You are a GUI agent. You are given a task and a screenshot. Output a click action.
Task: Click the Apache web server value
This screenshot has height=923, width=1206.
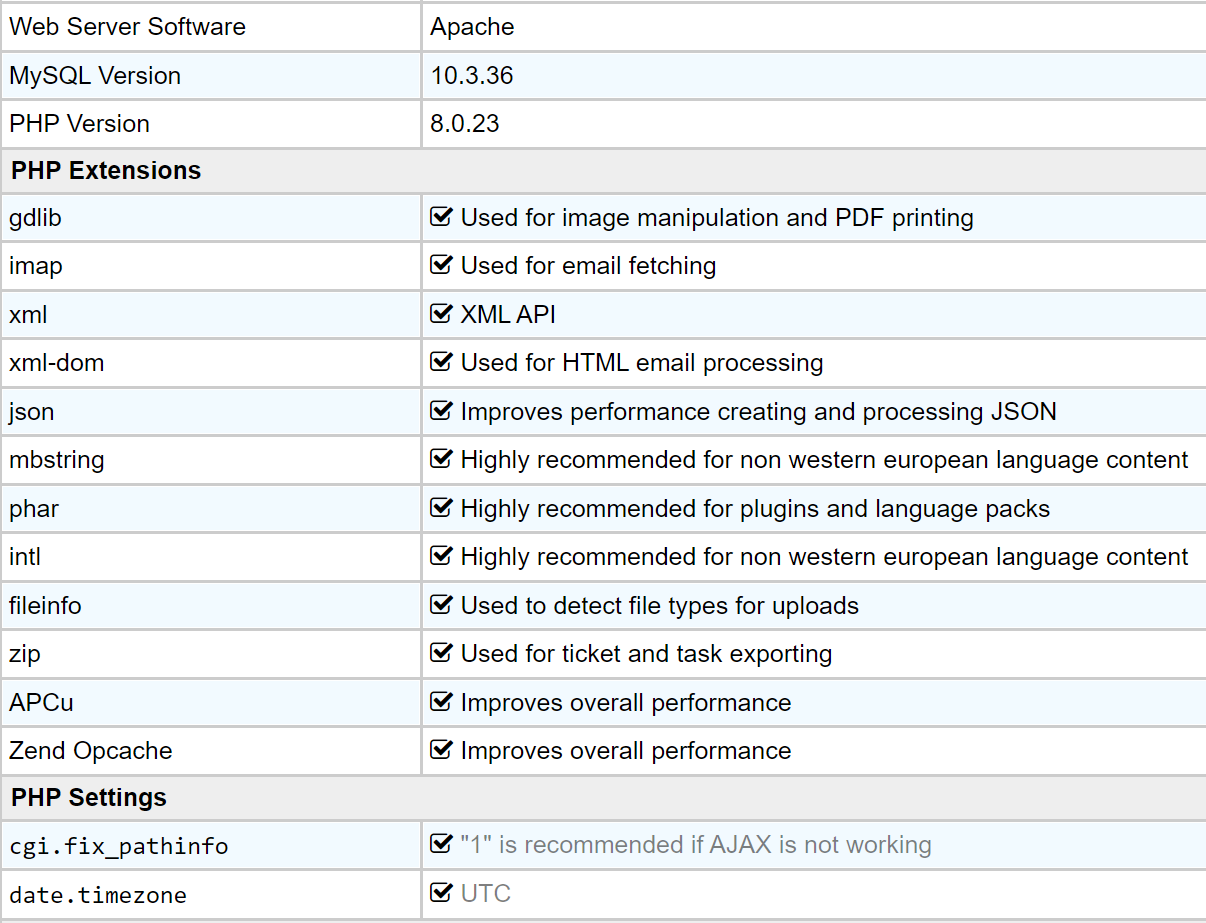click(472, 27)
